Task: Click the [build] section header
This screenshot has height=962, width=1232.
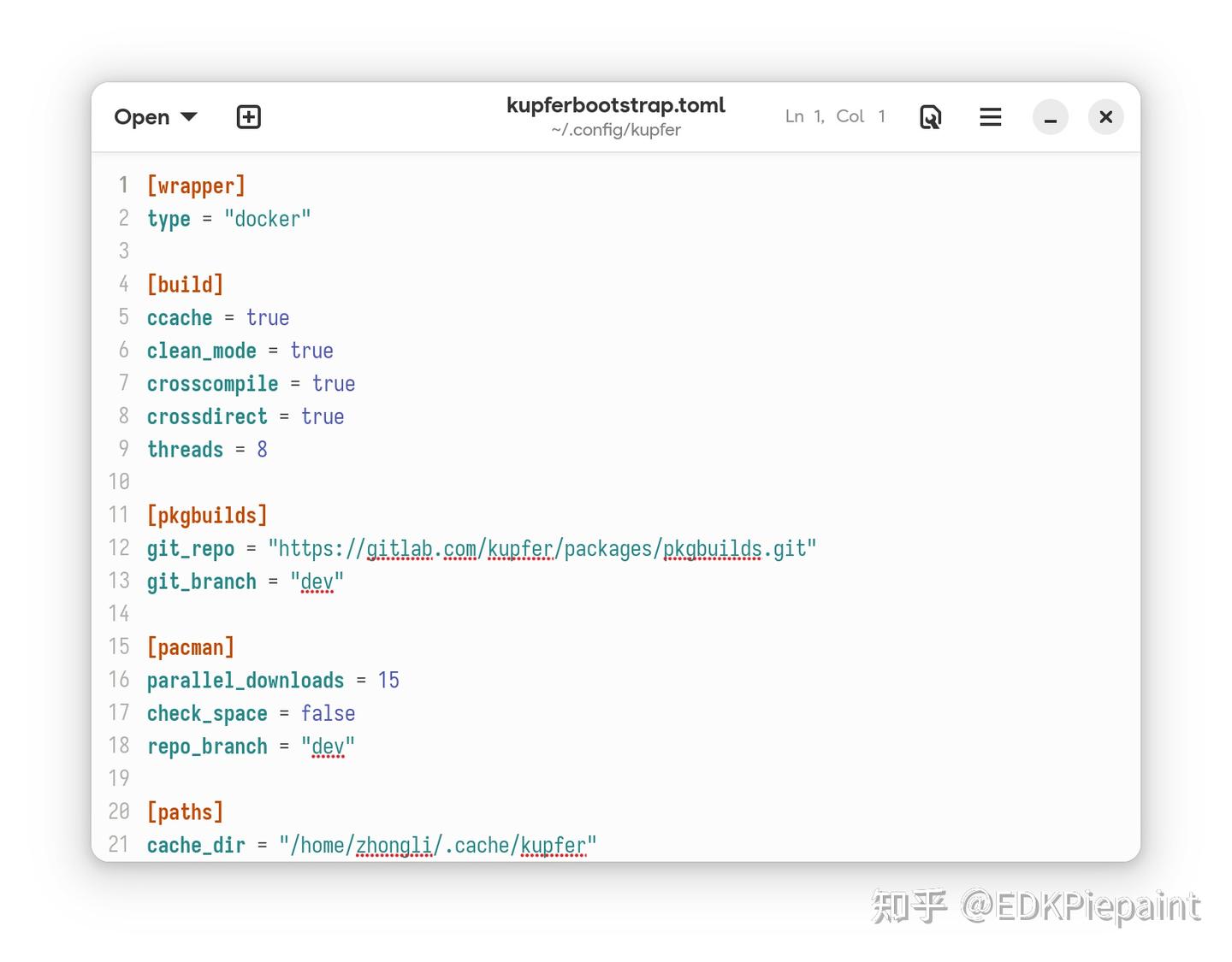Action: point(186,284)
